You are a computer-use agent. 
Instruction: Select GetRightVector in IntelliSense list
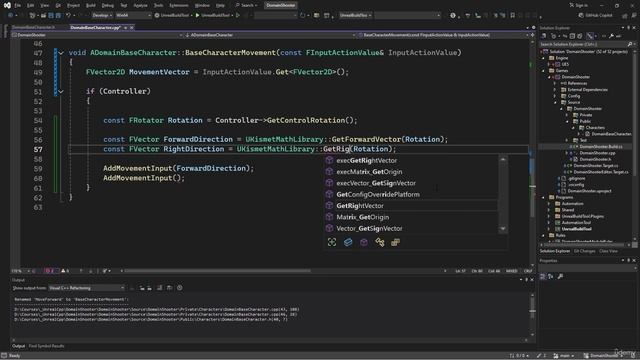pyautogui.click(x=411, y=206)
